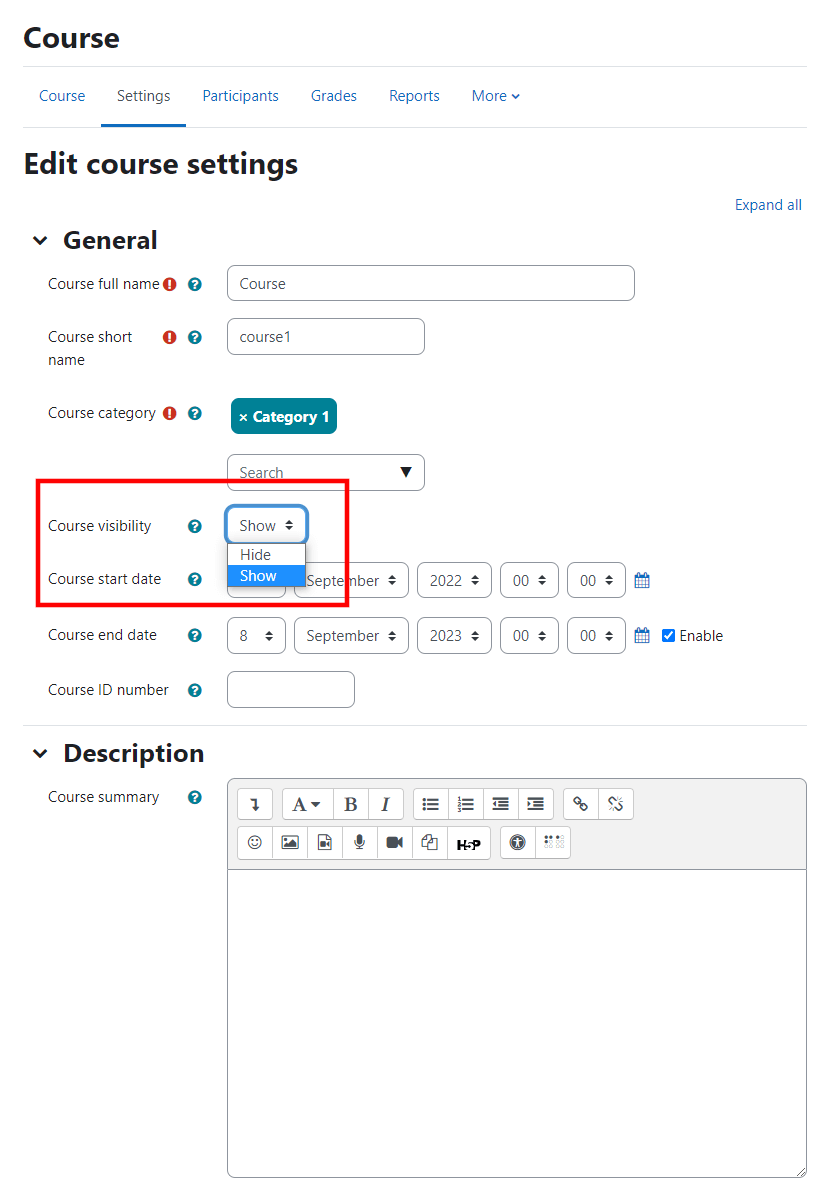Collapse the General section chevron
The width and height of the screenshot is (829, 1188).
[40, 240]
